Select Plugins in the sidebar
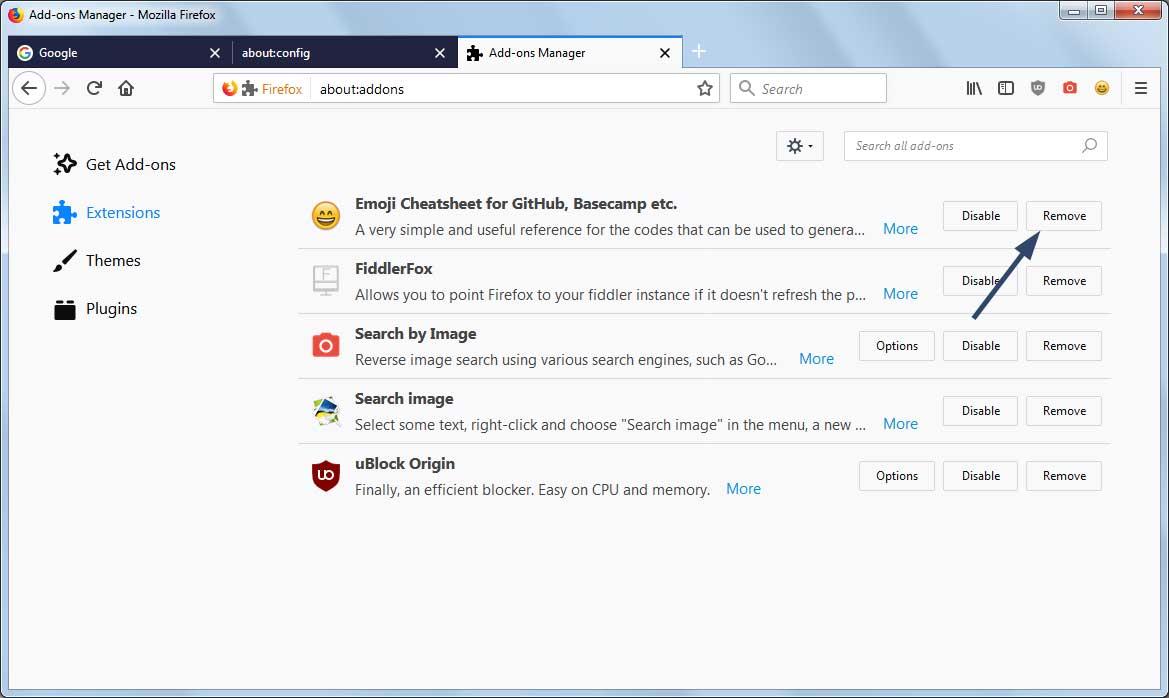 (110, 308)
